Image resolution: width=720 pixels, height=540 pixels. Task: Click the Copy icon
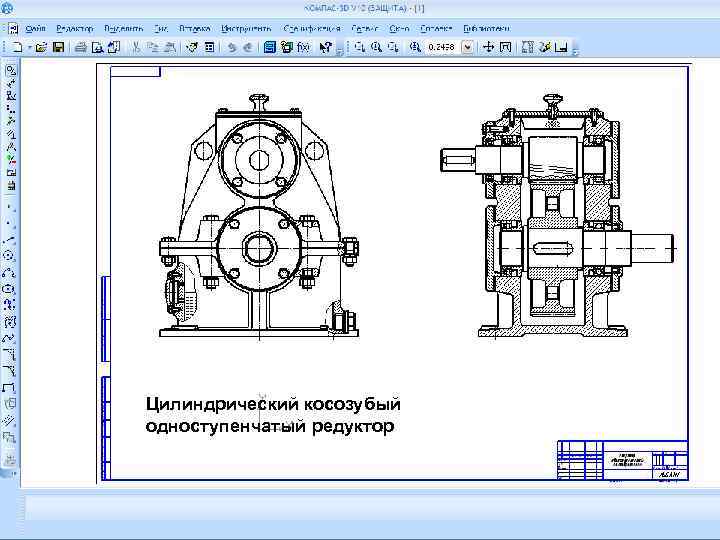pos(153,47)
